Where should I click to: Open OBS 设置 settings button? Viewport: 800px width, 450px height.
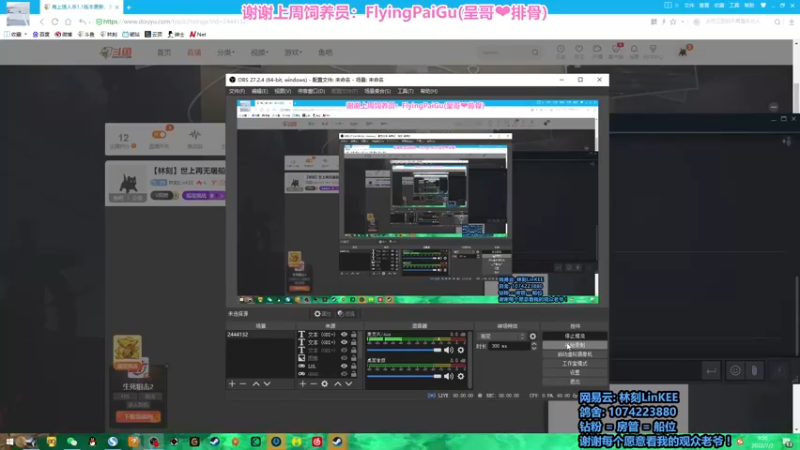coord(574,372)
